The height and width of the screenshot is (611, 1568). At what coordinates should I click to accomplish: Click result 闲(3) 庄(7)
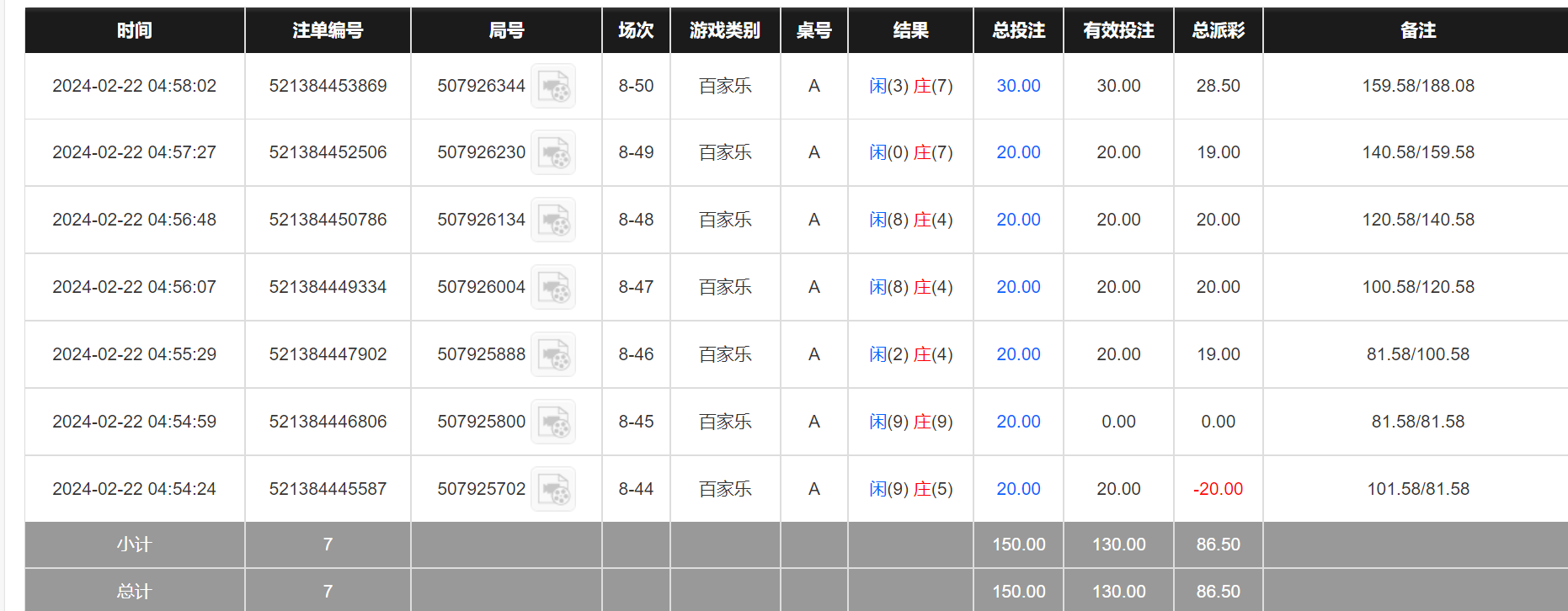point(911,86)
